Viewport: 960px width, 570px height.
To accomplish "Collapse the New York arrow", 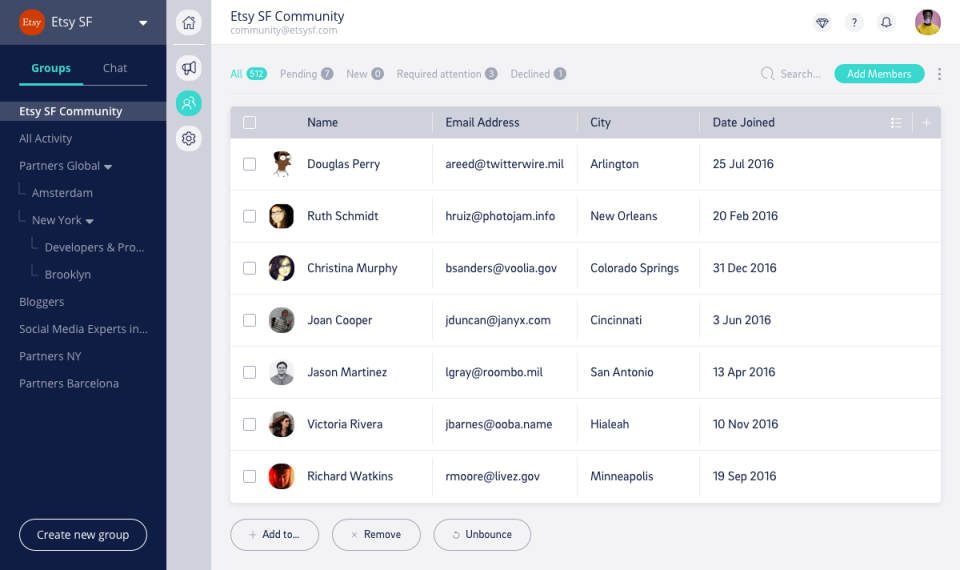I will (89, 221).
